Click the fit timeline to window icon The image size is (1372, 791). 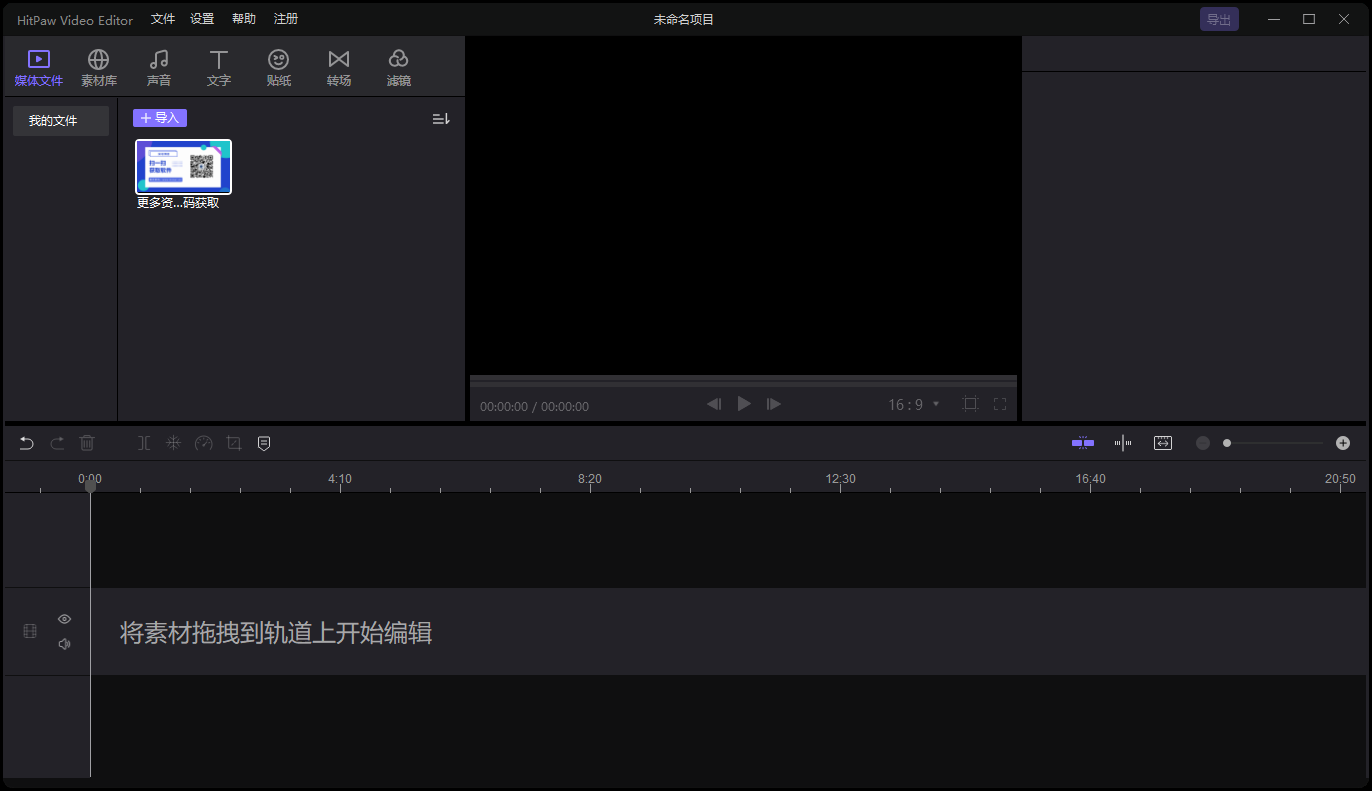click(x=1163, y=443)
